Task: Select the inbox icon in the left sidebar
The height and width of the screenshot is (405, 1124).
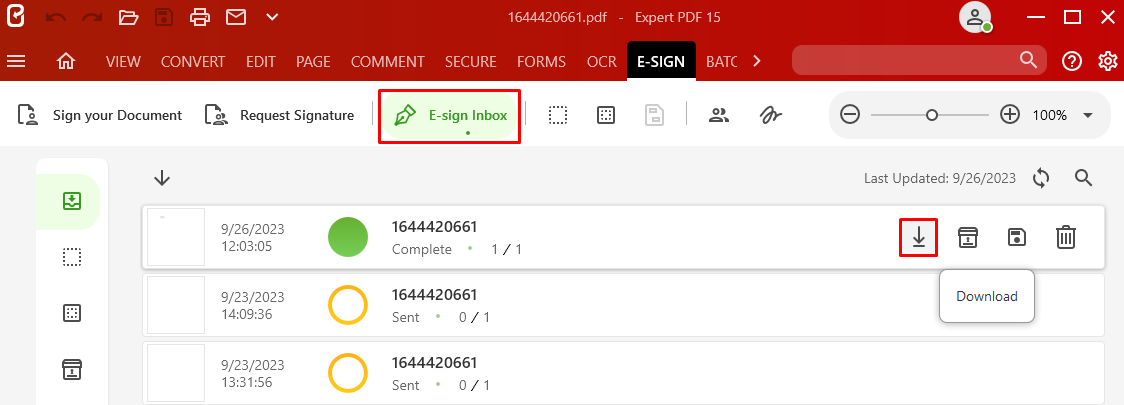Action: click(x=71, y=201)
